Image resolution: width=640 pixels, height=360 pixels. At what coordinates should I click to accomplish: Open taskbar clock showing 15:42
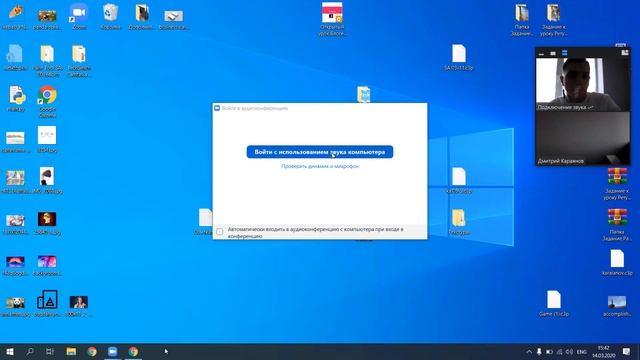(x=603, y=351)
